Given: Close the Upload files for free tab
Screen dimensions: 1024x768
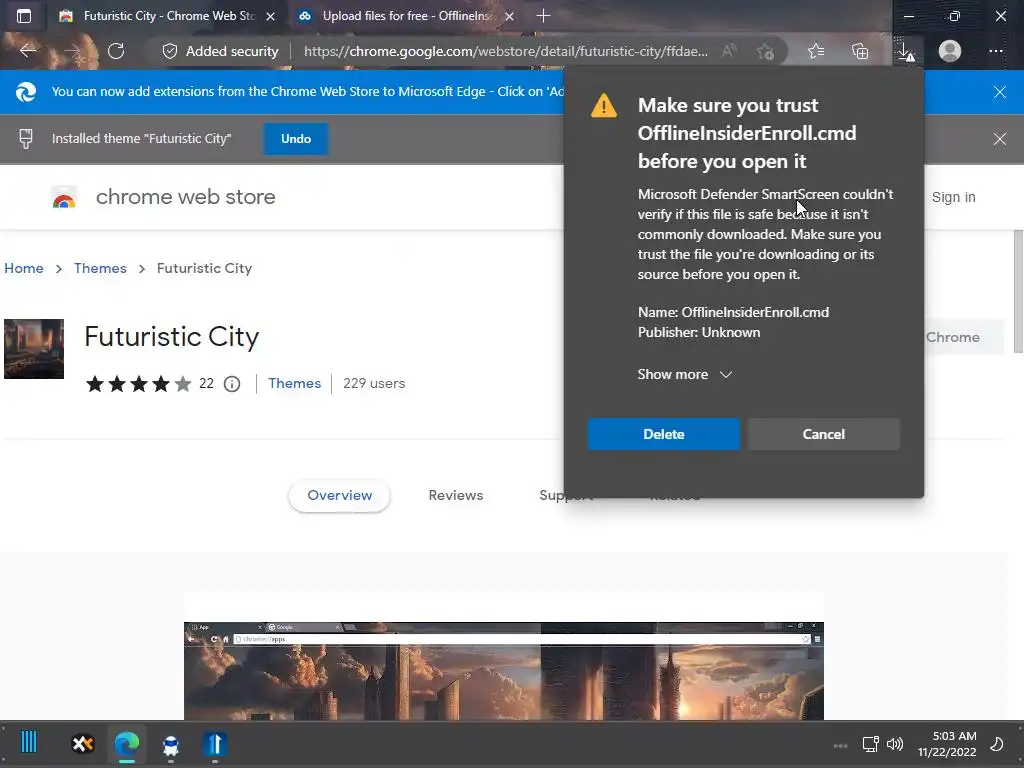Looking at the screenshot, I should [x=509, y=16].
